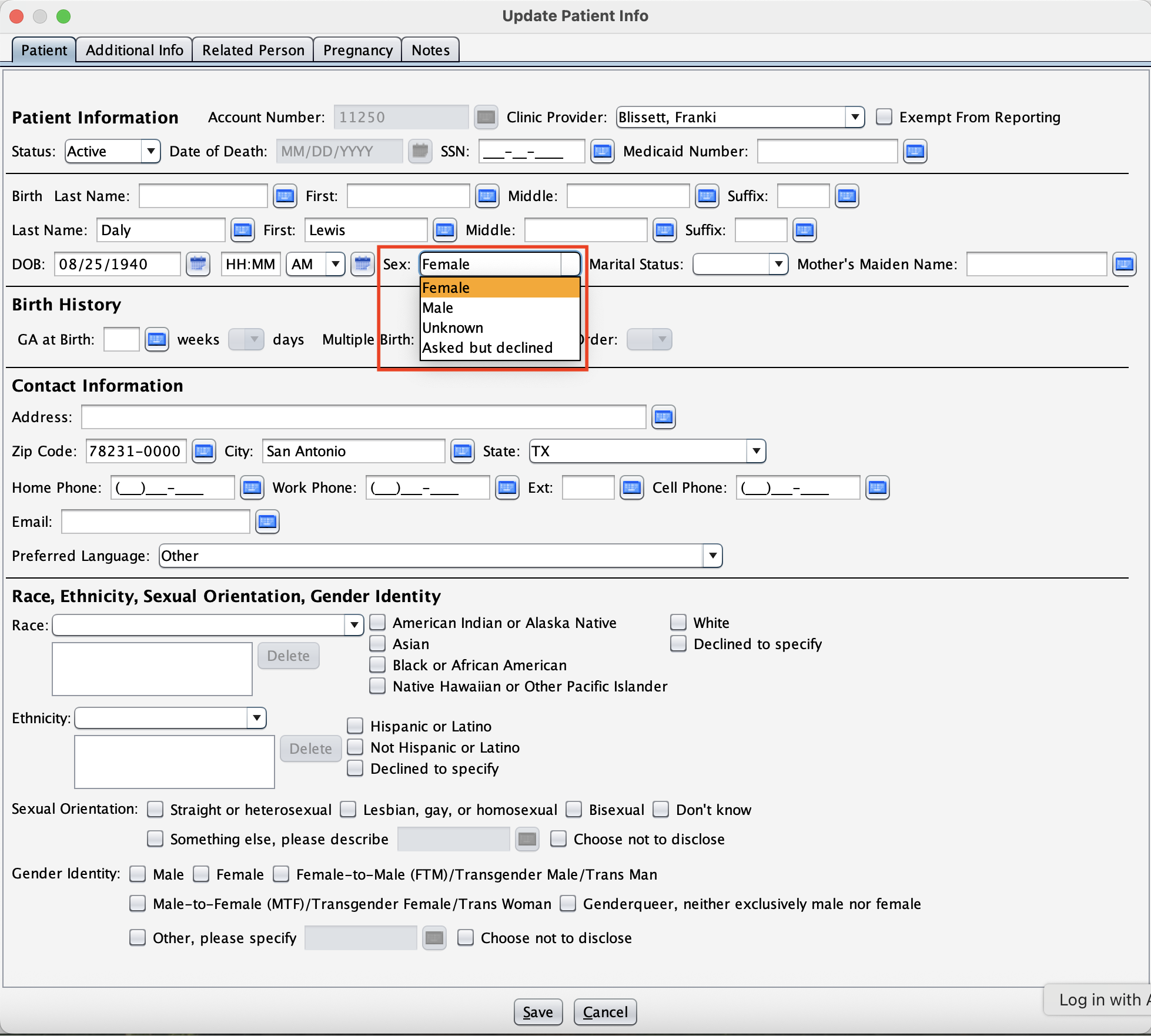Click keyboard icon next to Address field

tap(663, 417)
